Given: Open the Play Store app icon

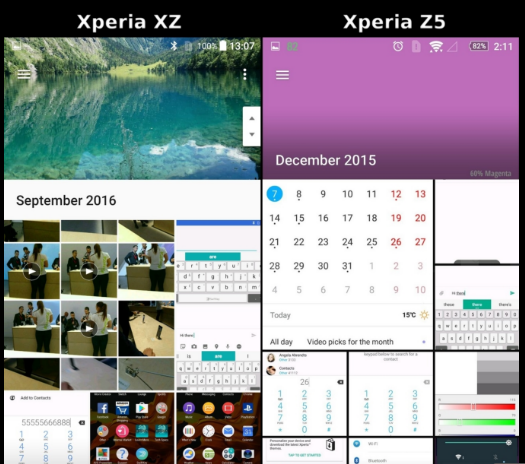Looking at the screenshot, I should (x=142, y=408).
